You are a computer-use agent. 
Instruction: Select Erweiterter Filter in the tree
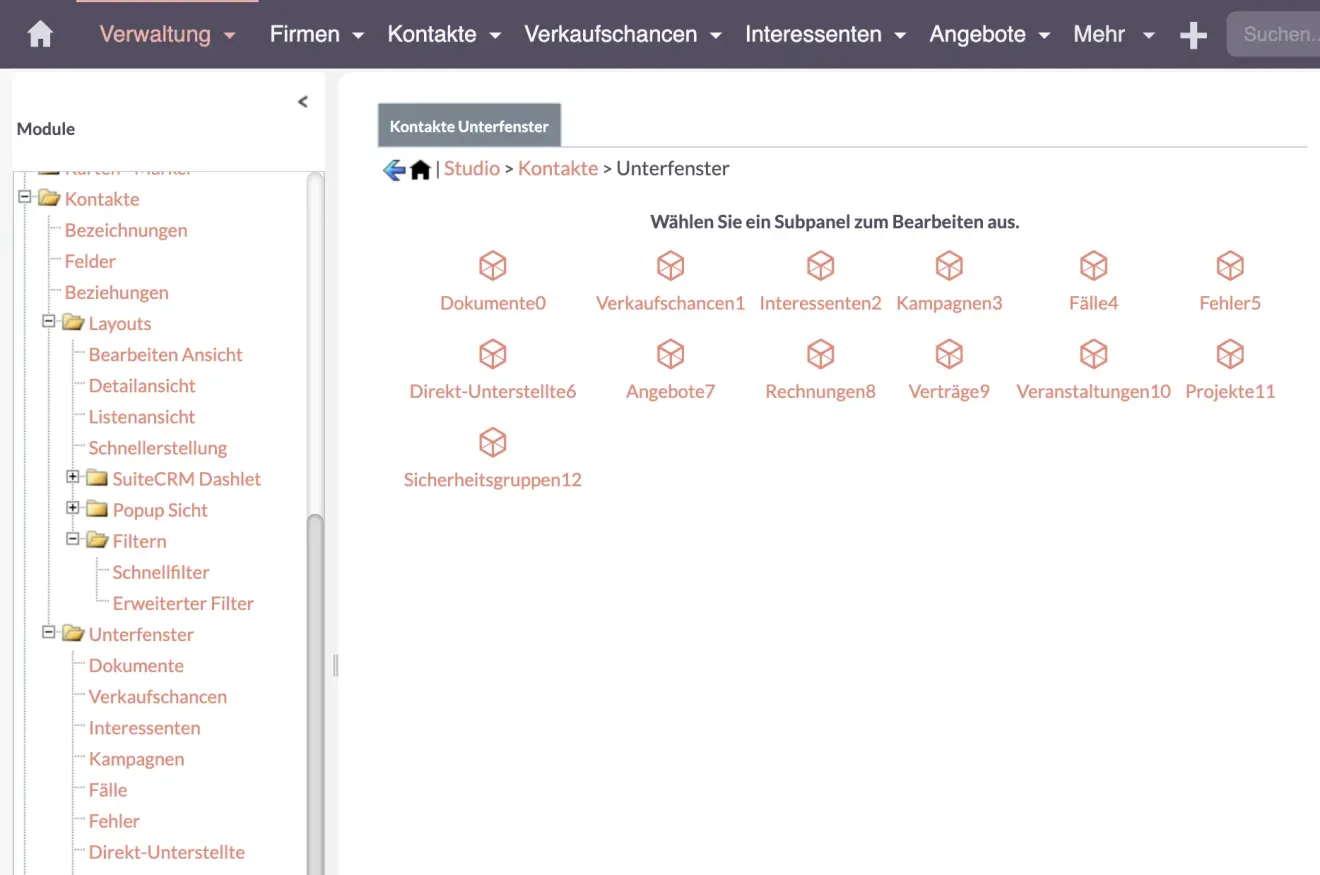pyautogui.click(x=183, y=603)
